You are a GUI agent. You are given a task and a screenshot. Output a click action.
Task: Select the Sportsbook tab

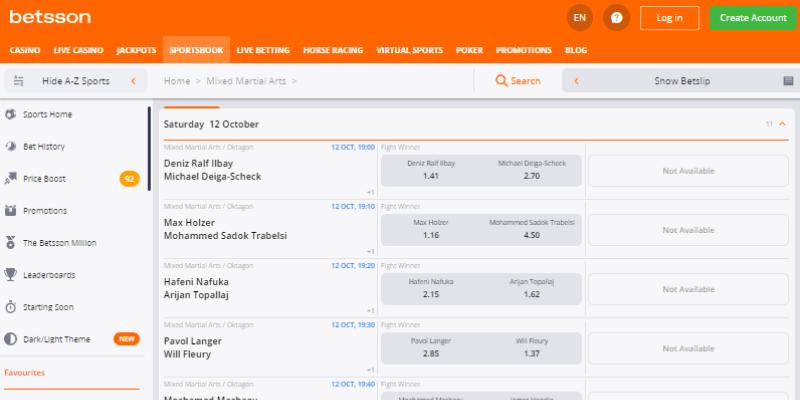196,50
